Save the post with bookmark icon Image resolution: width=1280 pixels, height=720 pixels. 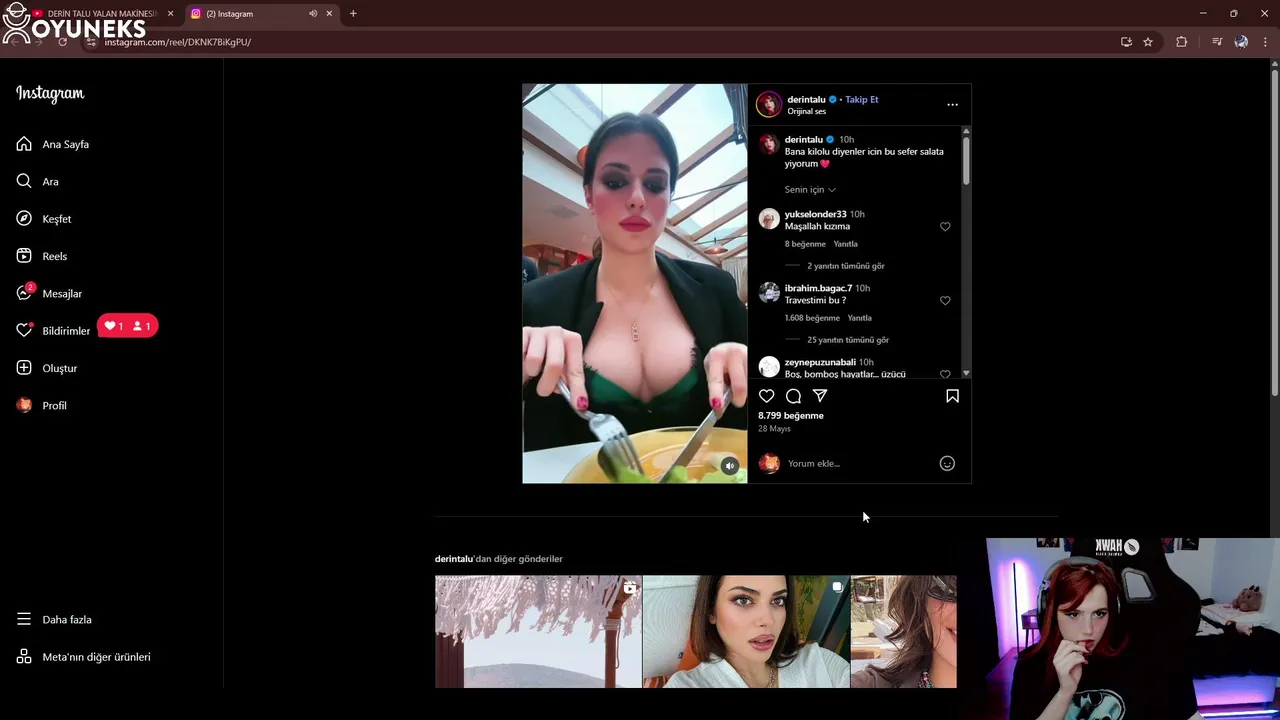click(x=952, y=396)
